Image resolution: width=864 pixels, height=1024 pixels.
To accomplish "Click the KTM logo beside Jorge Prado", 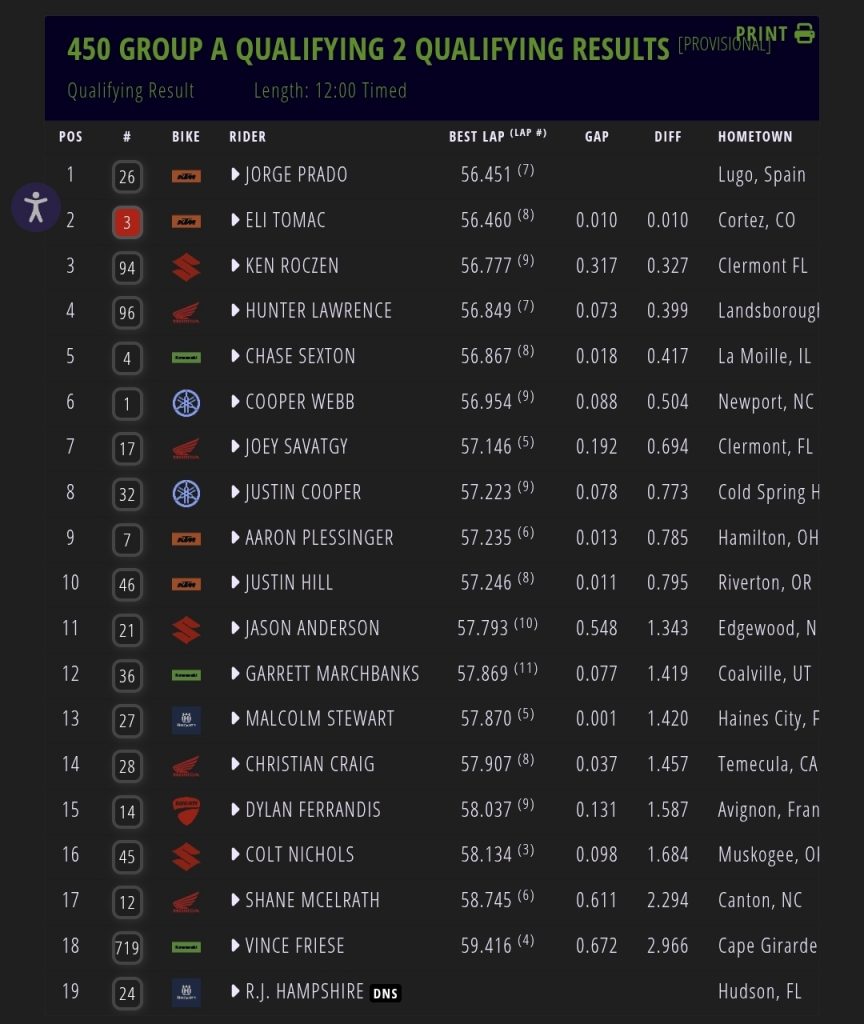I will tap(186, 176).
